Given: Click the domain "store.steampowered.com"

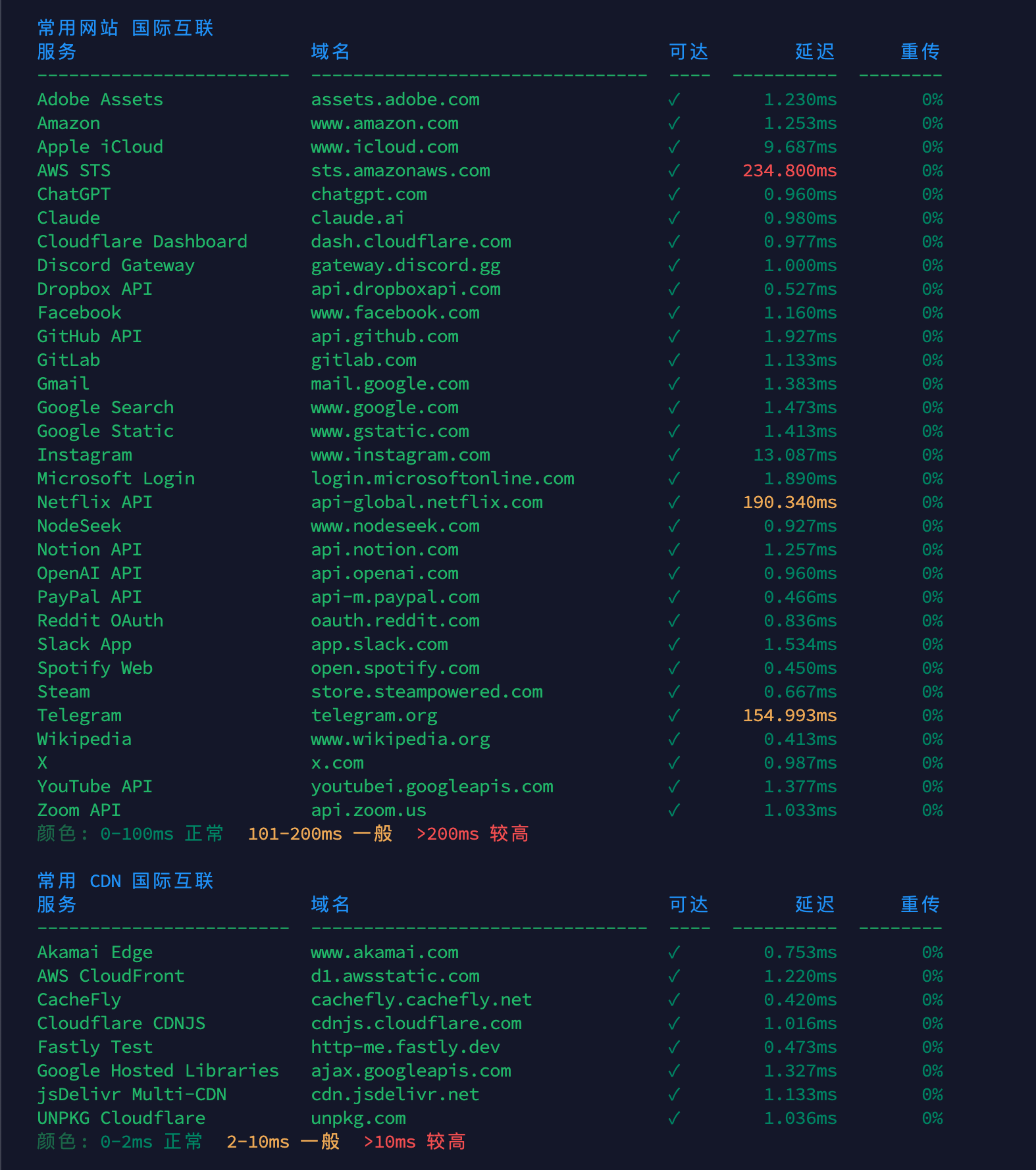Looking at the screenshot, I should (x=427, y=692).
